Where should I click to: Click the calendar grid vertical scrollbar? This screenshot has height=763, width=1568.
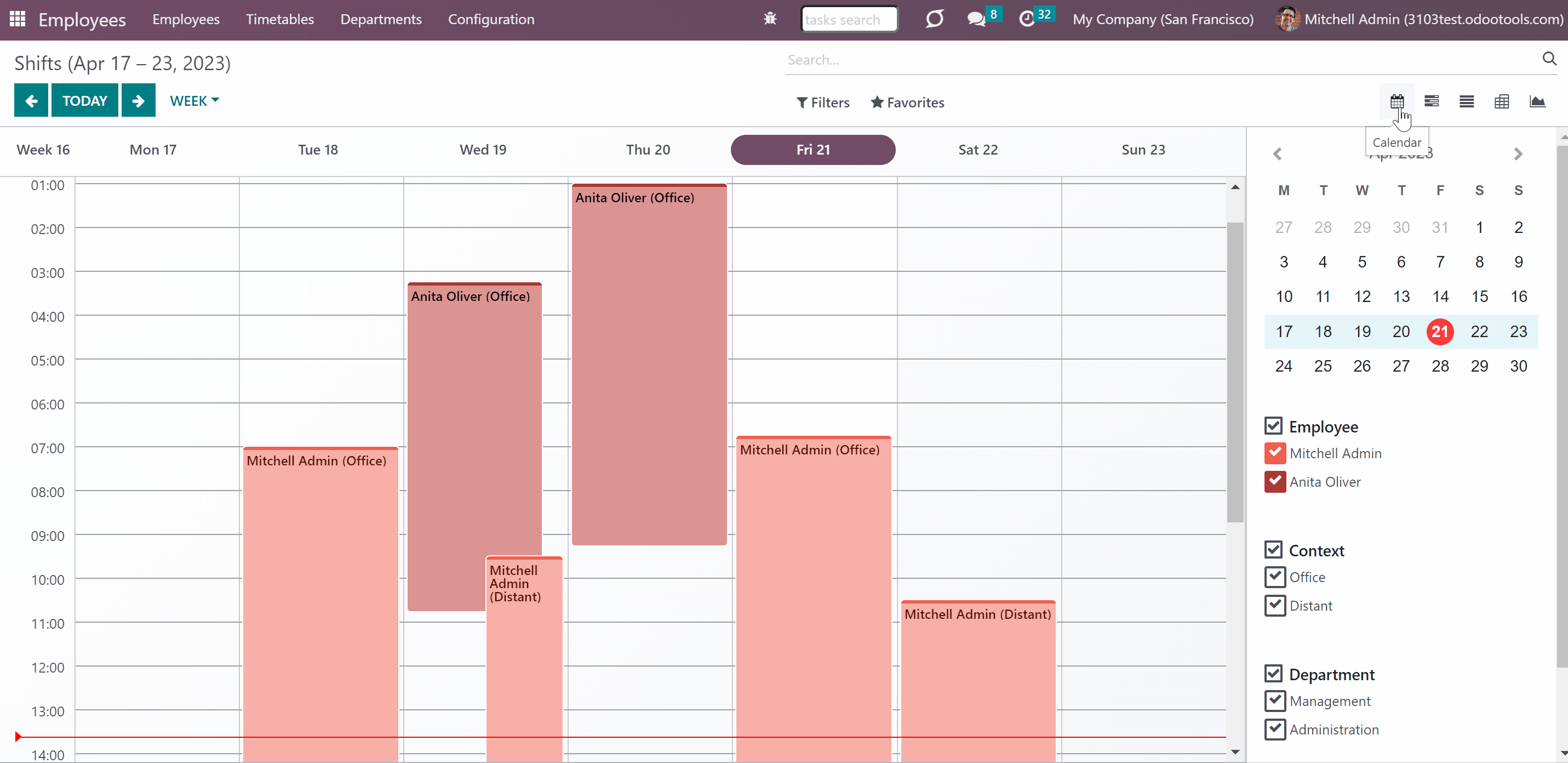click(1235, 372)
